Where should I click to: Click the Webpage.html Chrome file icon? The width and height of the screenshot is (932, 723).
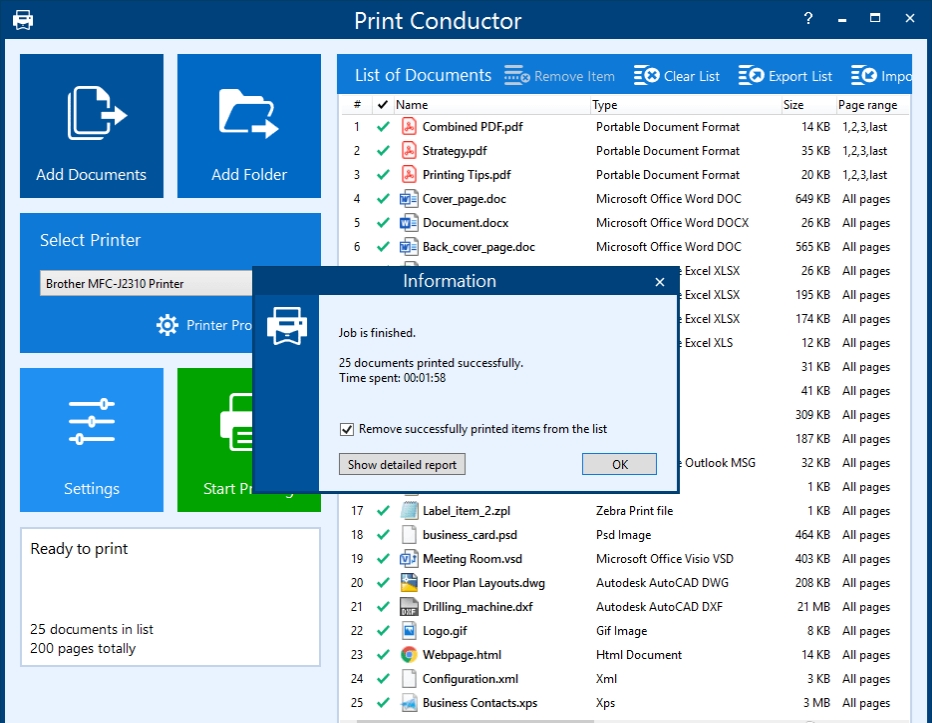pyautogui.click(x=409, y=655)
